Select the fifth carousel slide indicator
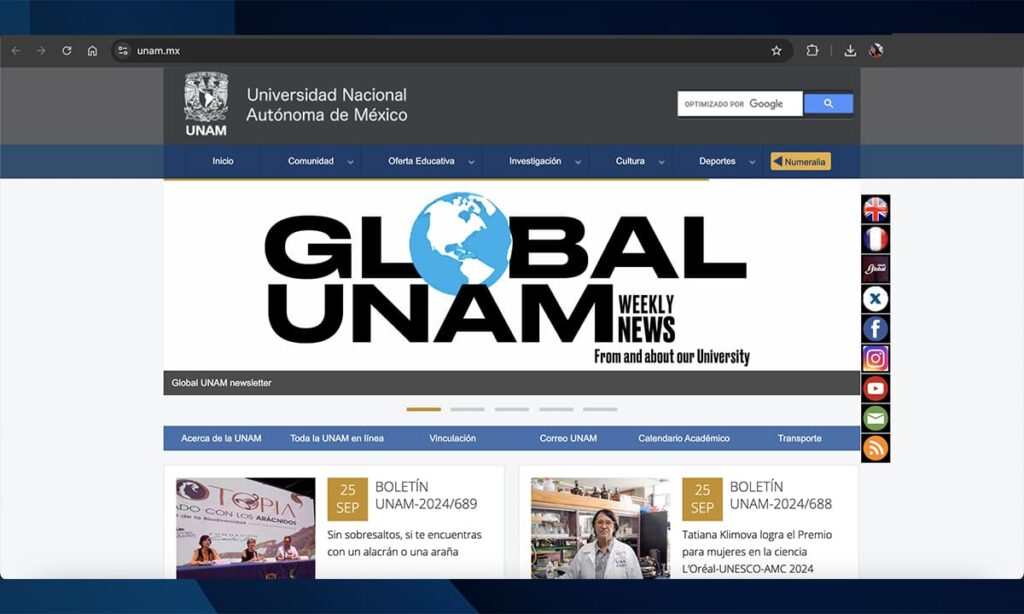 tap(600, 410)
